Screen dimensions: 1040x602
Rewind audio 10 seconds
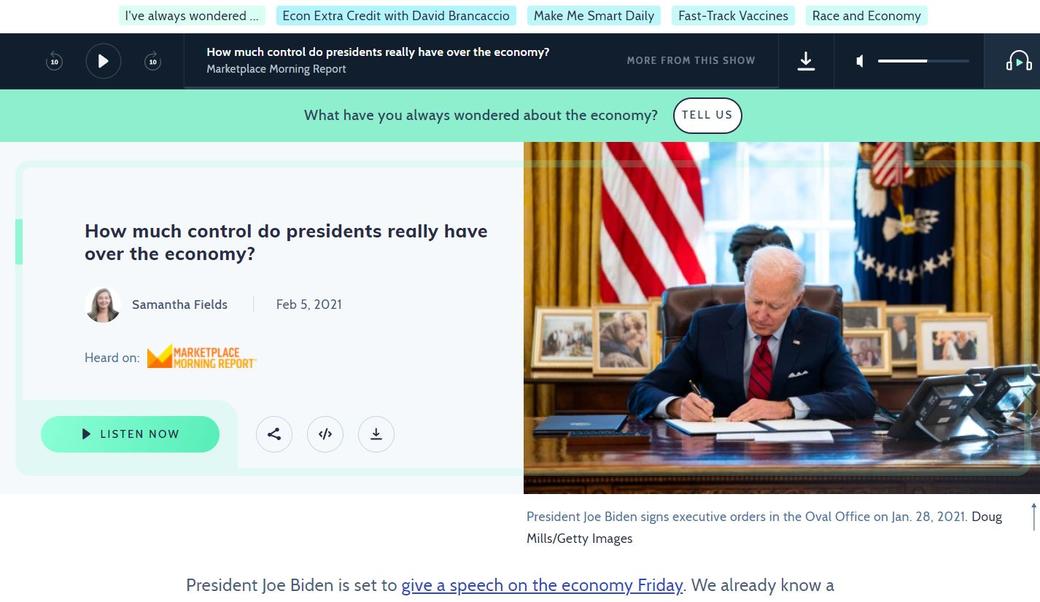(54, 61)
